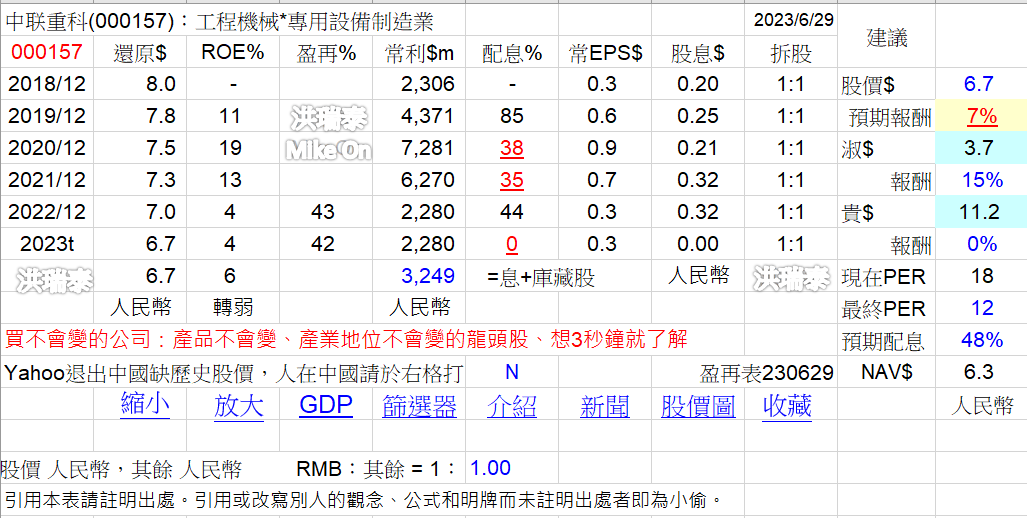Click the 常利 value 6,270

click(428, 180)
